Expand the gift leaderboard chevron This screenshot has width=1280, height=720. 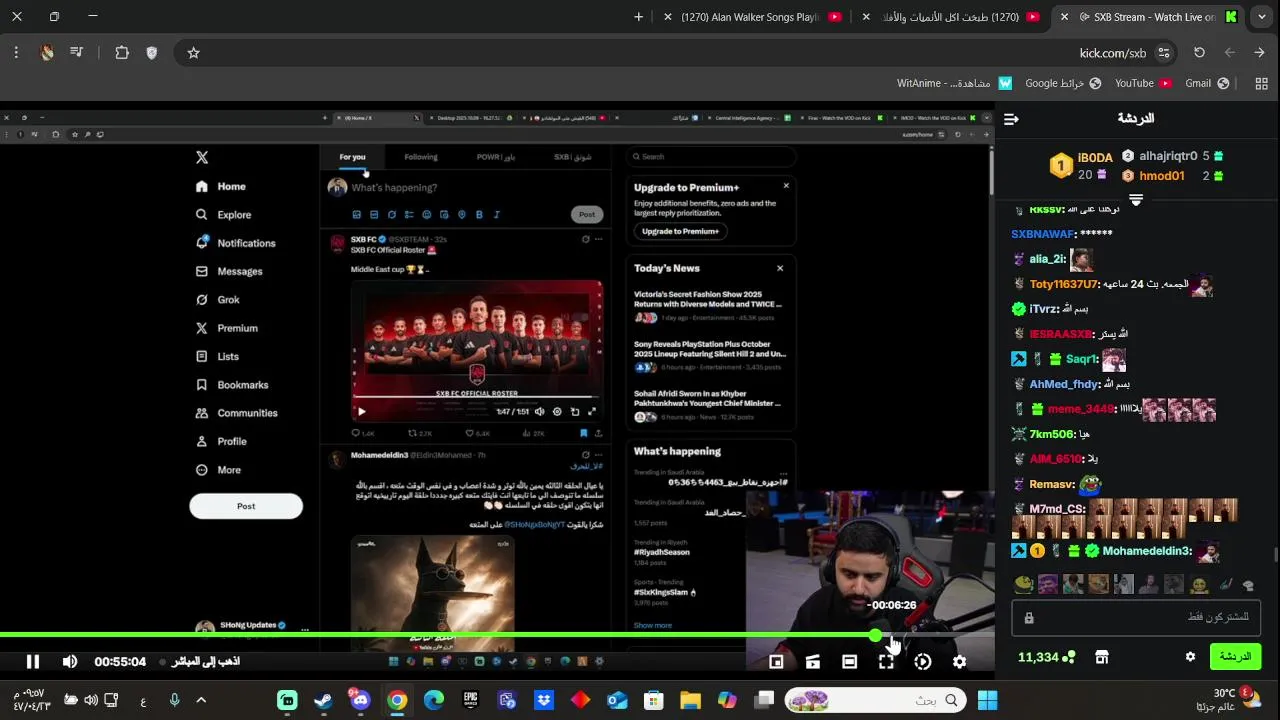pos(1136,200)
